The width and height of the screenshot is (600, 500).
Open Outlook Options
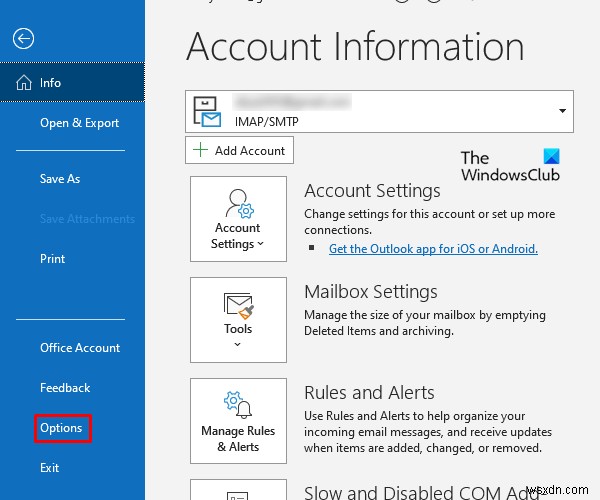tap(61, 428)
